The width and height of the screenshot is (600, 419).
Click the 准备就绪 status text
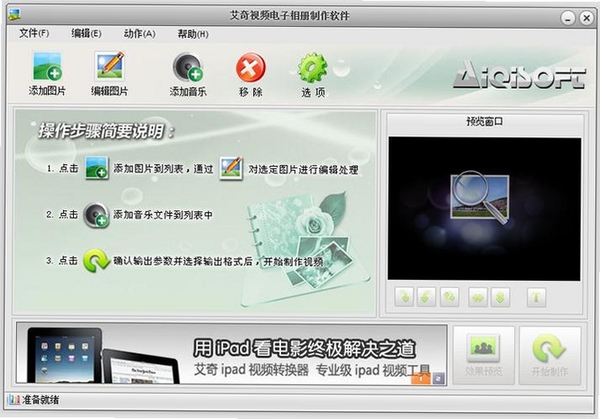coord(41,400)
